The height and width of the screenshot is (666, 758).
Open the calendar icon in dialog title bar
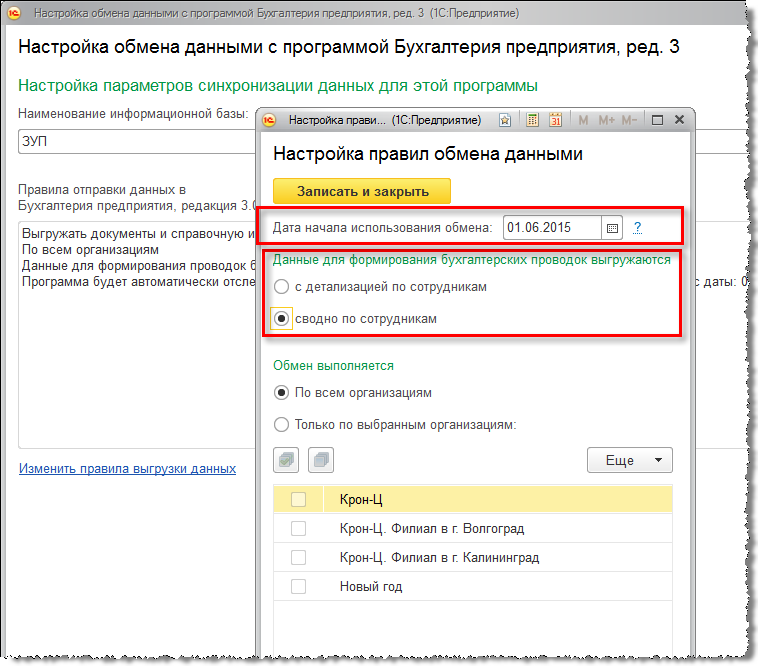coord(555,120)
